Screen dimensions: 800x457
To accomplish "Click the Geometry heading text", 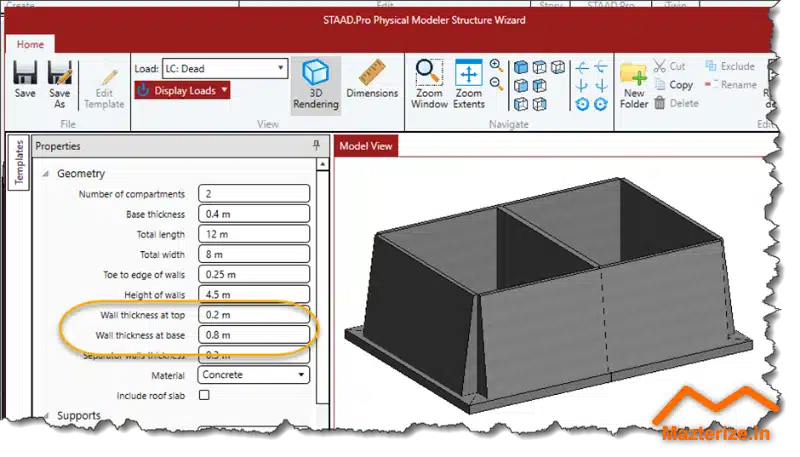I will pyautogui.click(x=81, y=174).
